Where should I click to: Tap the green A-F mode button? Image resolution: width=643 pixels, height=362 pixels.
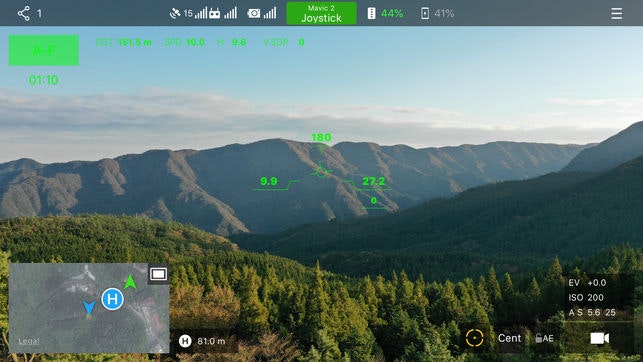(x=43, y=50)
